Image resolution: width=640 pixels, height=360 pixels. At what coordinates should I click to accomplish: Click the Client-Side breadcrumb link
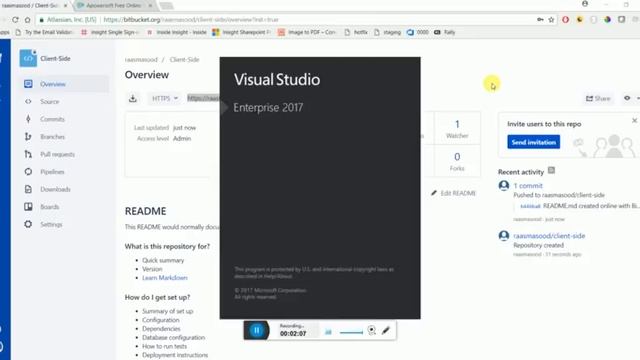click(184, 60)
